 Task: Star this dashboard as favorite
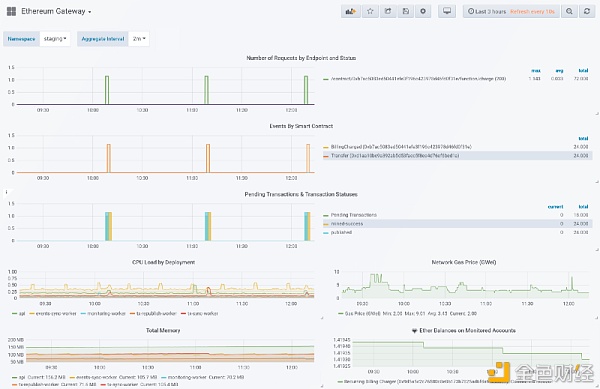[x=370, y=11]
